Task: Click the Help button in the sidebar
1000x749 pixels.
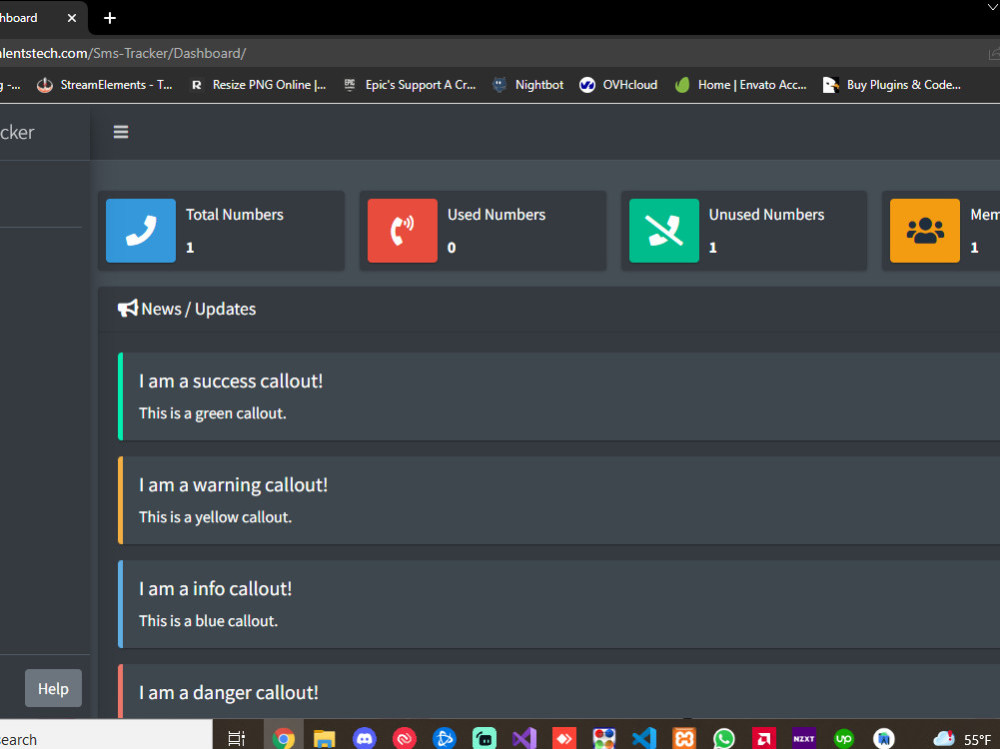Action: [x=54, y=688]
